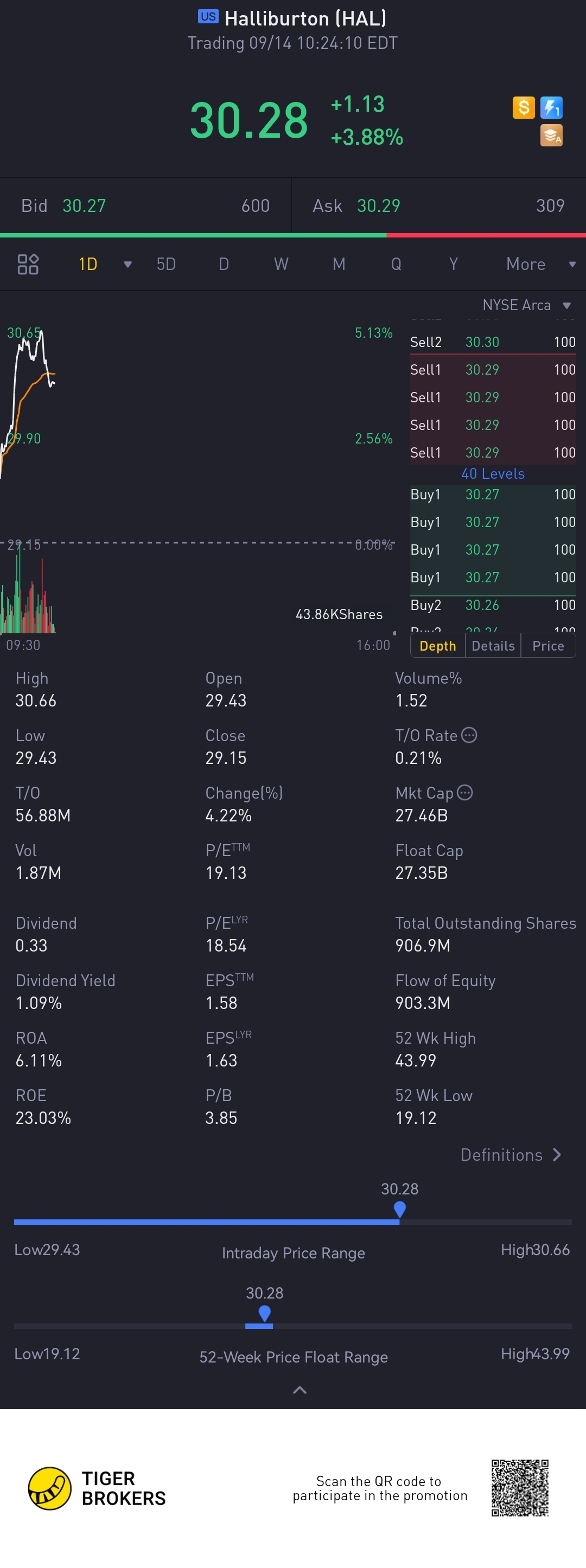Select the Price tab
586x1568 pixels.
coord(548,646)
